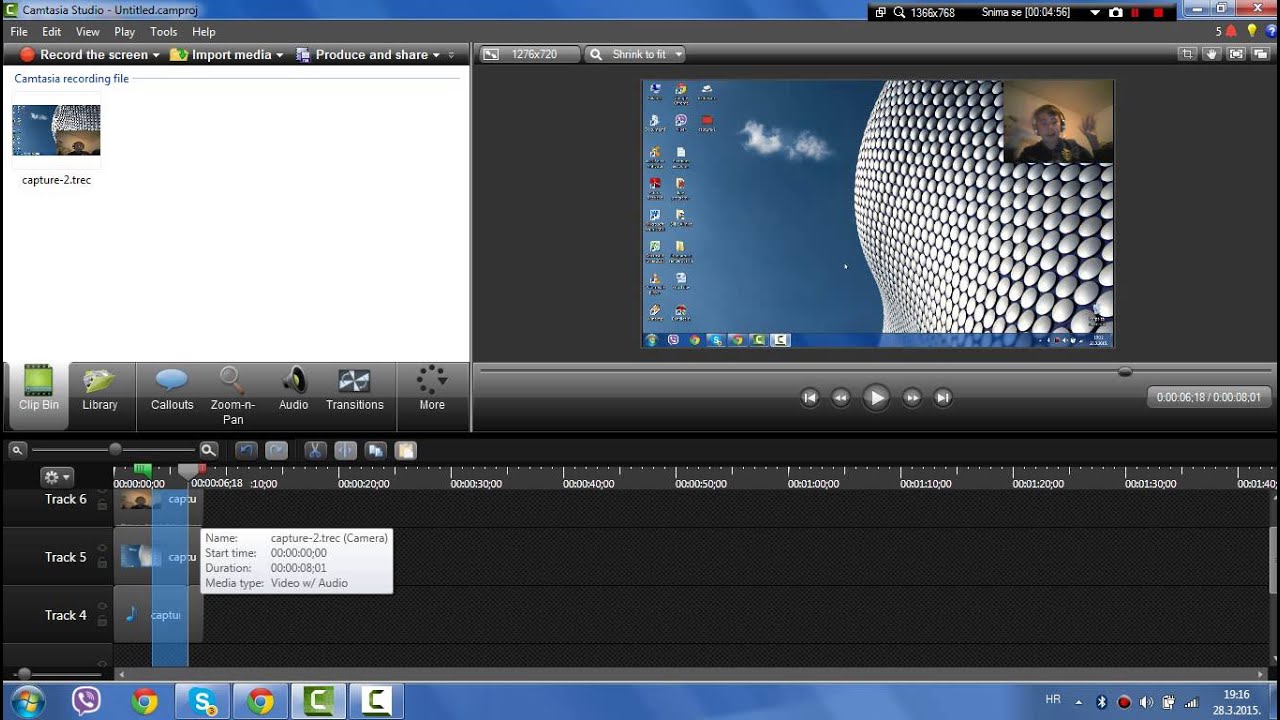Jump to next clip in preview
This screenshot has height=720, width=1280.
click(x=943, y=397)
